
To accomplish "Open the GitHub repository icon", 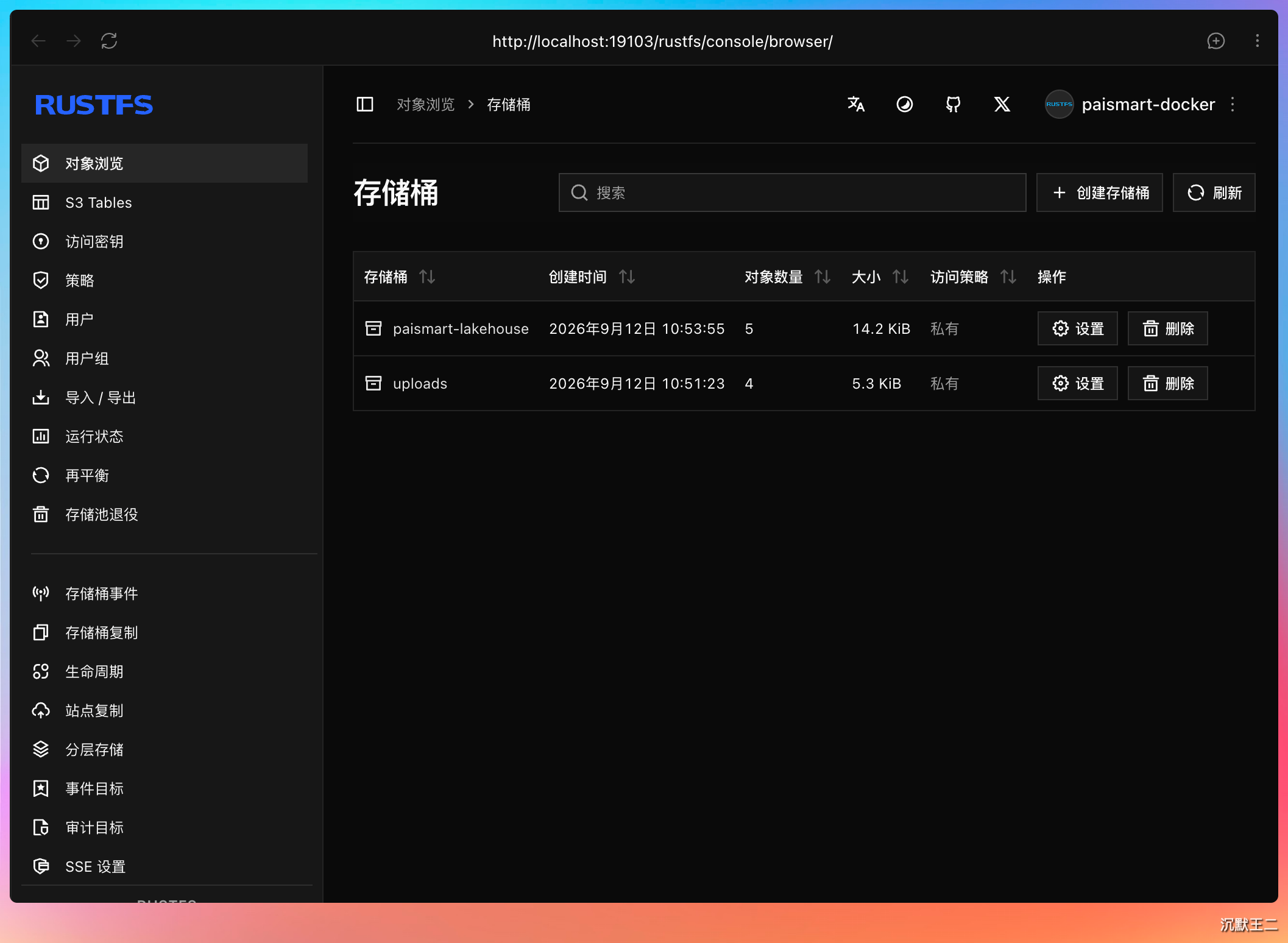I will 954,104.
